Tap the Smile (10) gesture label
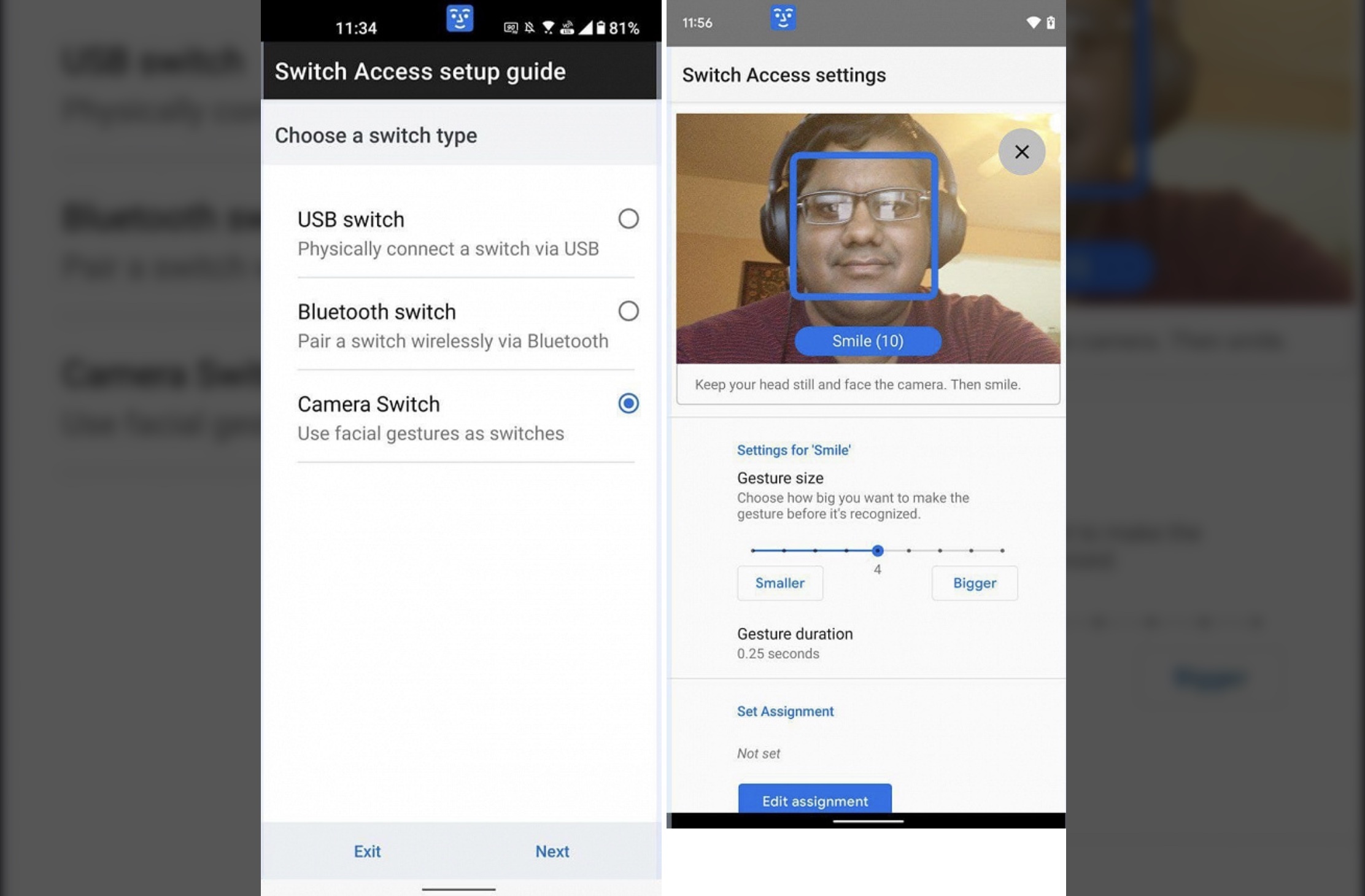 coord(867,341)
